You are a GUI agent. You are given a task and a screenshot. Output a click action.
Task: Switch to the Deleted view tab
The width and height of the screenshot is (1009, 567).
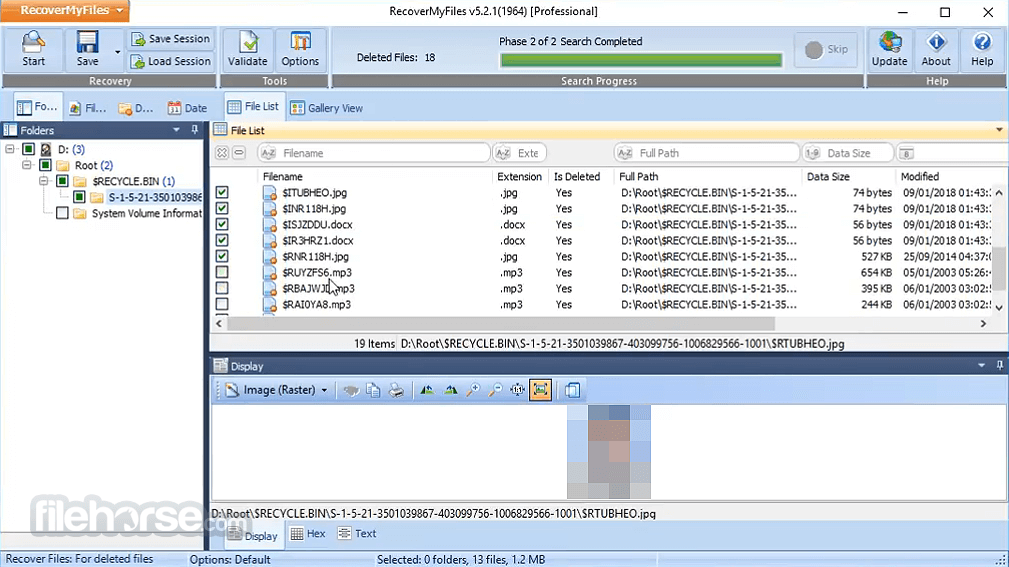[136, 108]
